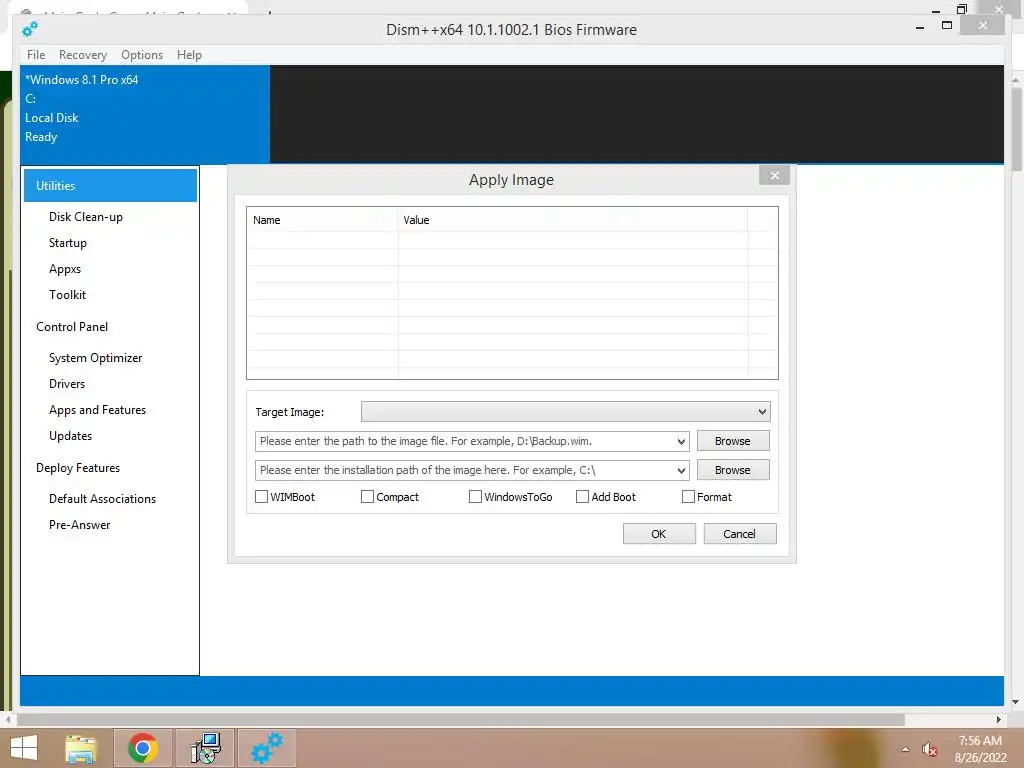Viewport: 1024px width, 768px height.
Task: Click the Value column header
Action: coord(573,220)
